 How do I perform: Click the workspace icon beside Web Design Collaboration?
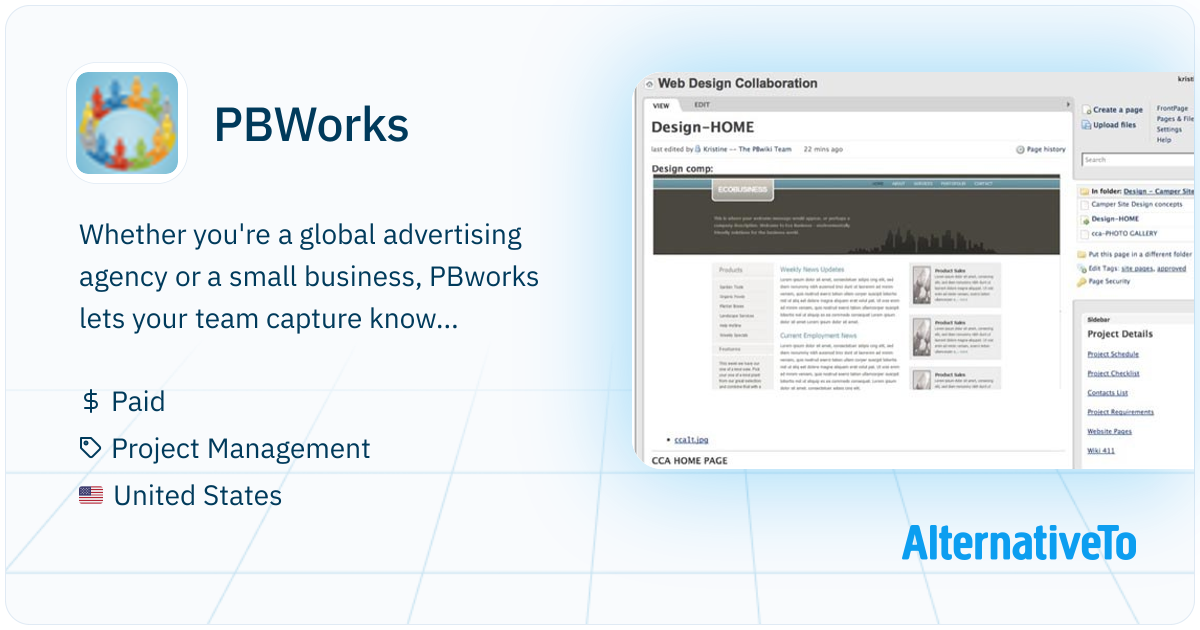pyautogui.click(x=648, y=84)
